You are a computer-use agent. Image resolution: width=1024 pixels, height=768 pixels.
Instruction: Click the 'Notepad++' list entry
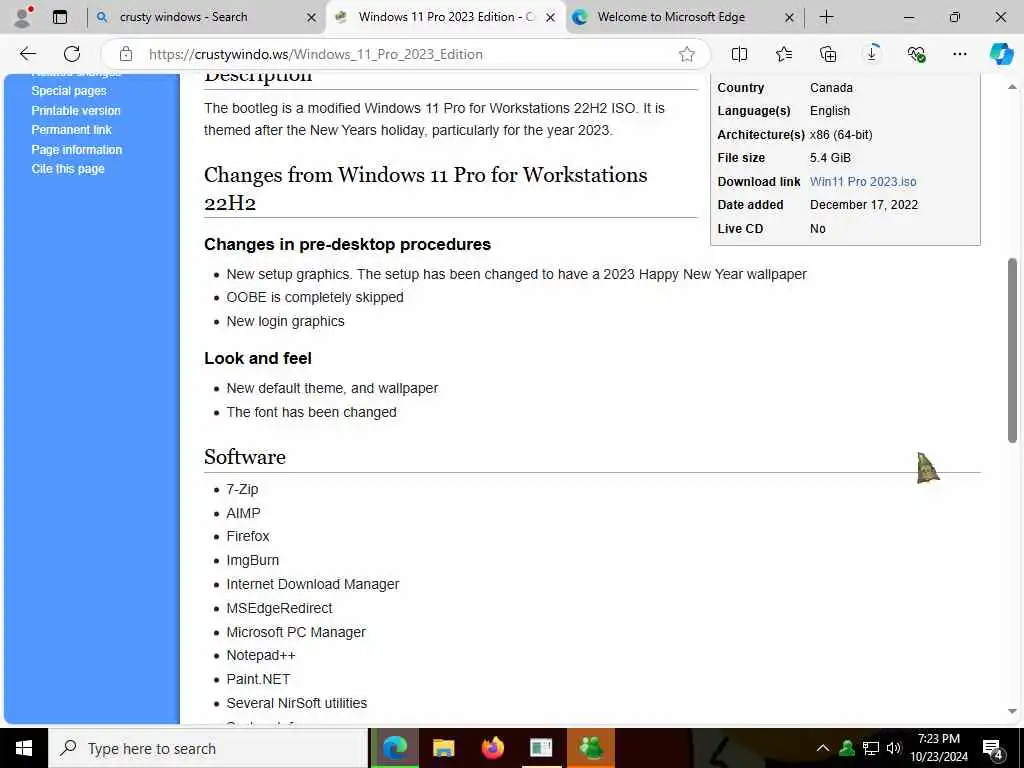coord(261,655)
